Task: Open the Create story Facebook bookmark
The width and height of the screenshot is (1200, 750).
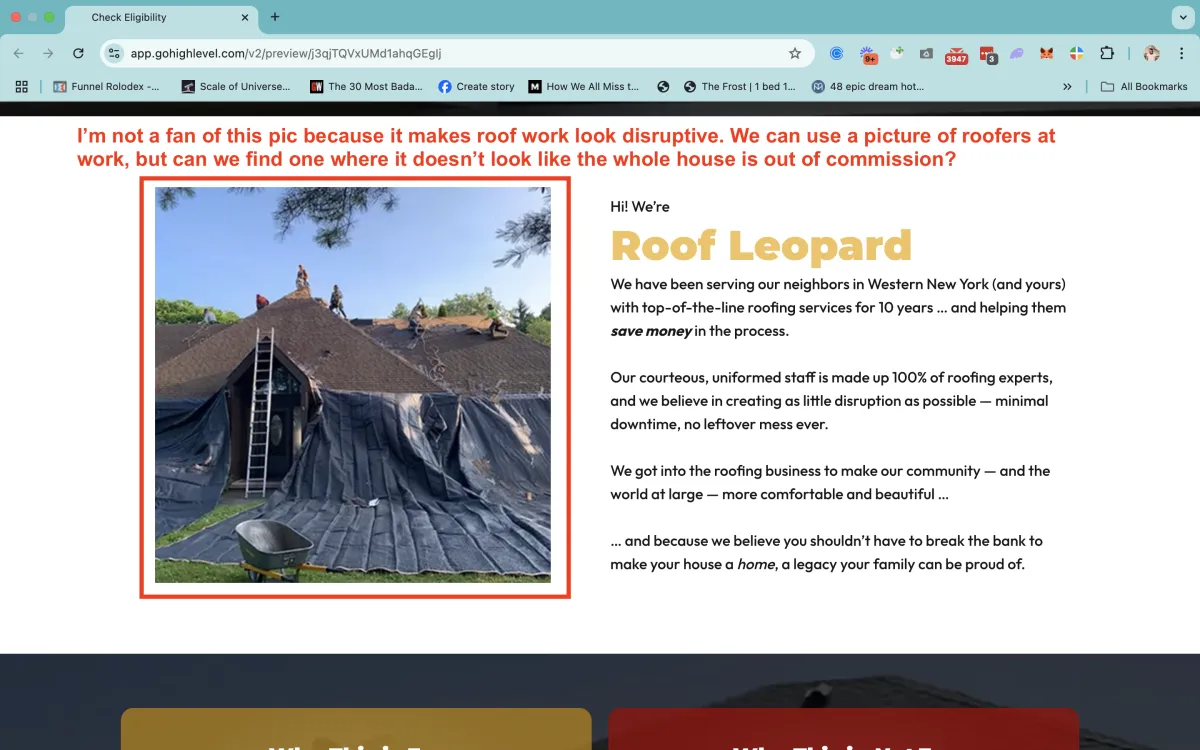Action: (476, 87)
